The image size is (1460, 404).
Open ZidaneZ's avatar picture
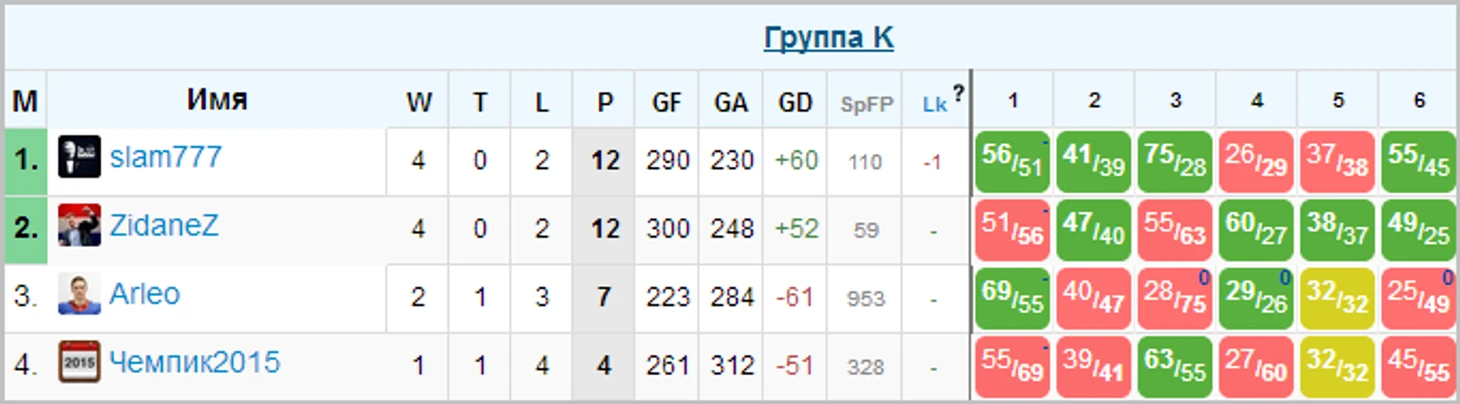[79, 225]
